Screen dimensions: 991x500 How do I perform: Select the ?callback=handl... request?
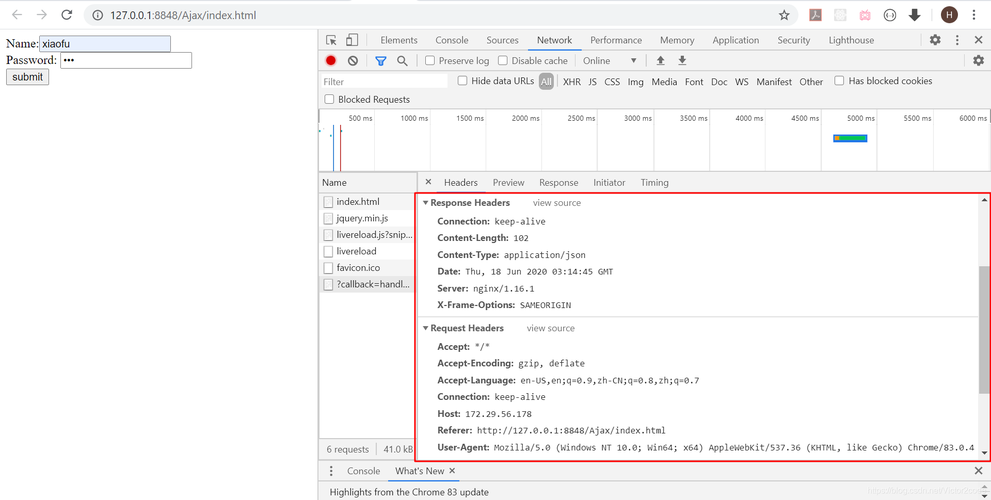(x=368, y=284)
